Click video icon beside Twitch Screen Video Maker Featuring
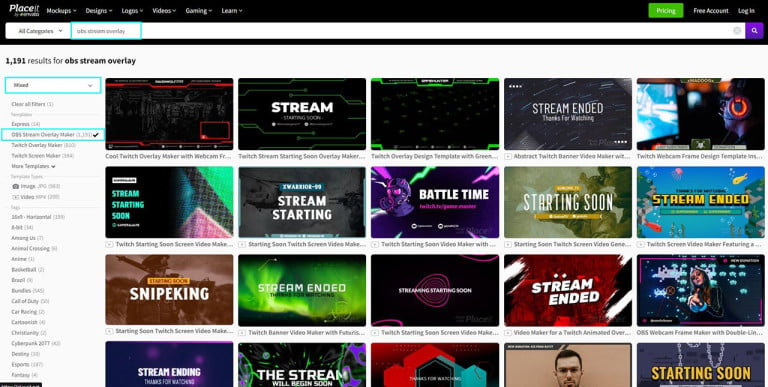 (641, 244)
